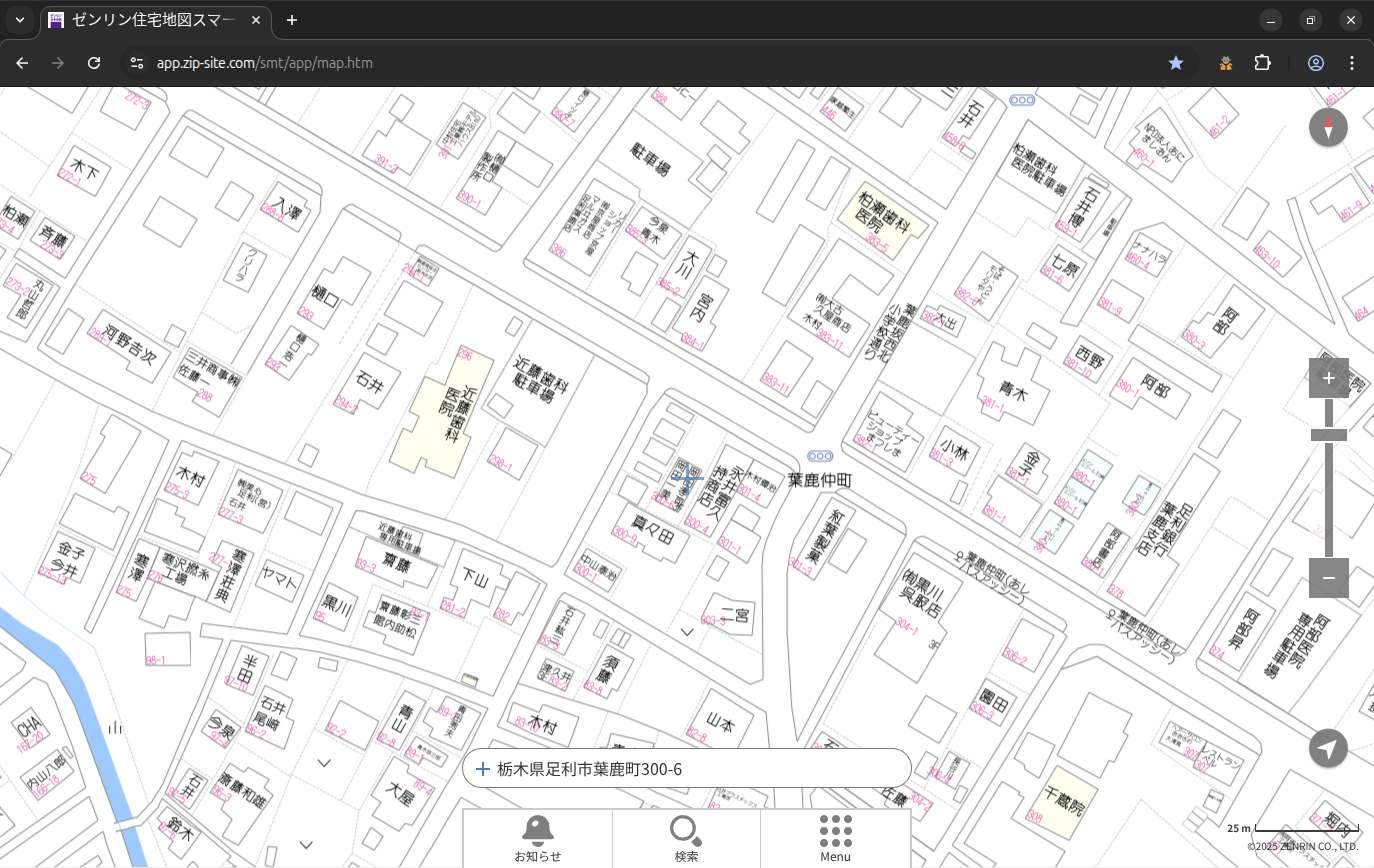Open 検索 search magnifier
The height and width of the screenshot is (868, 1374).
pos(686,838)
